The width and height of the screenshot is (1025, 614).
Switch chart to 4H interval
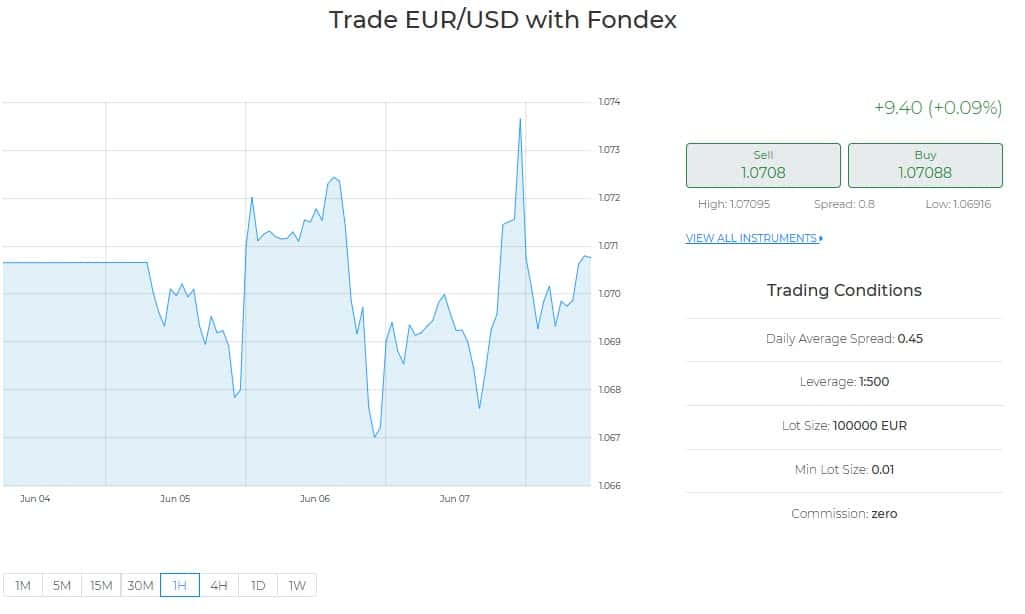tap(219, 585)
